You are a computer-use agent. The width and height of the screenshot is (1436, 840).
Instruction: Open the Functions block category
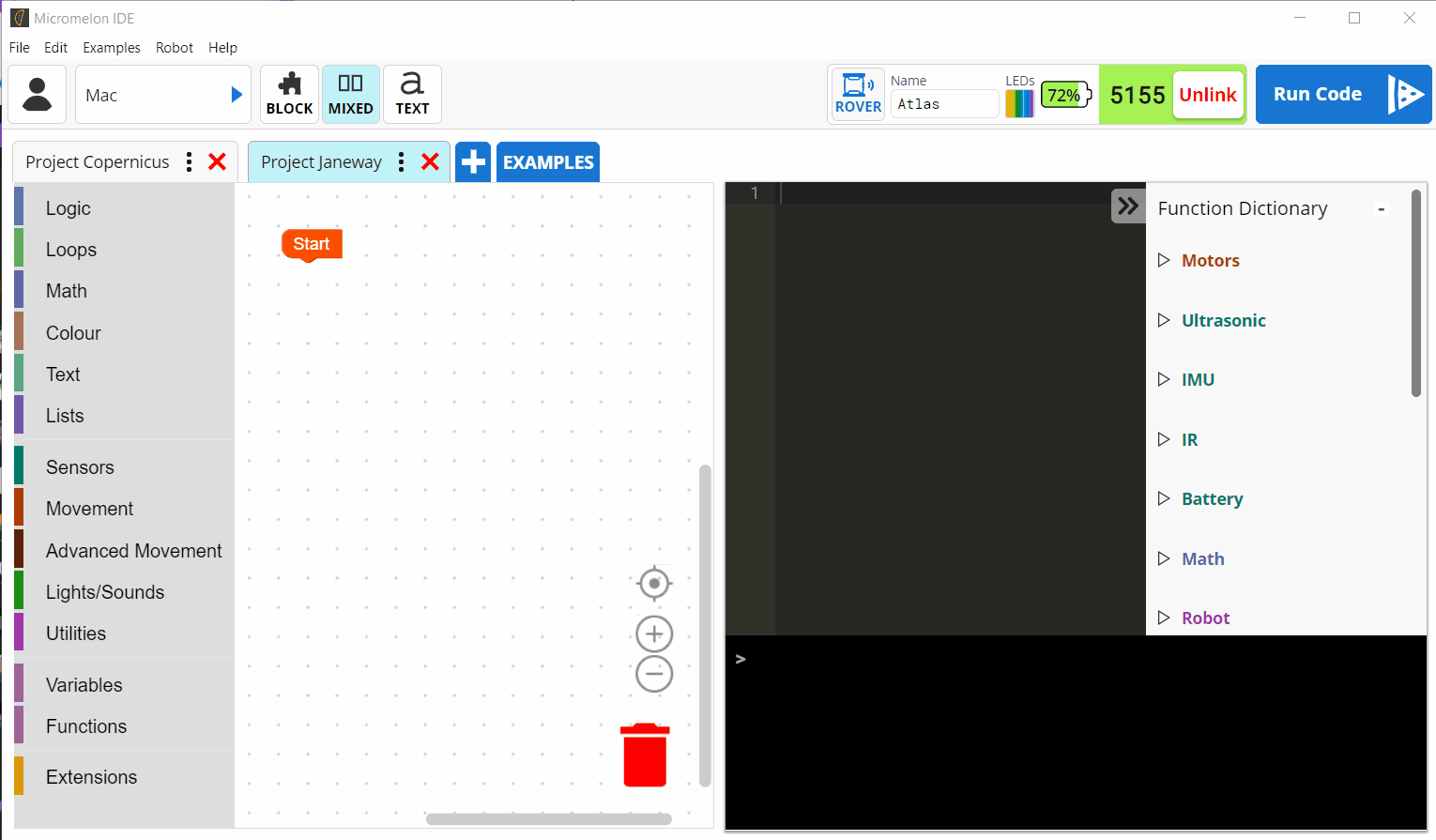pos(124,726)
